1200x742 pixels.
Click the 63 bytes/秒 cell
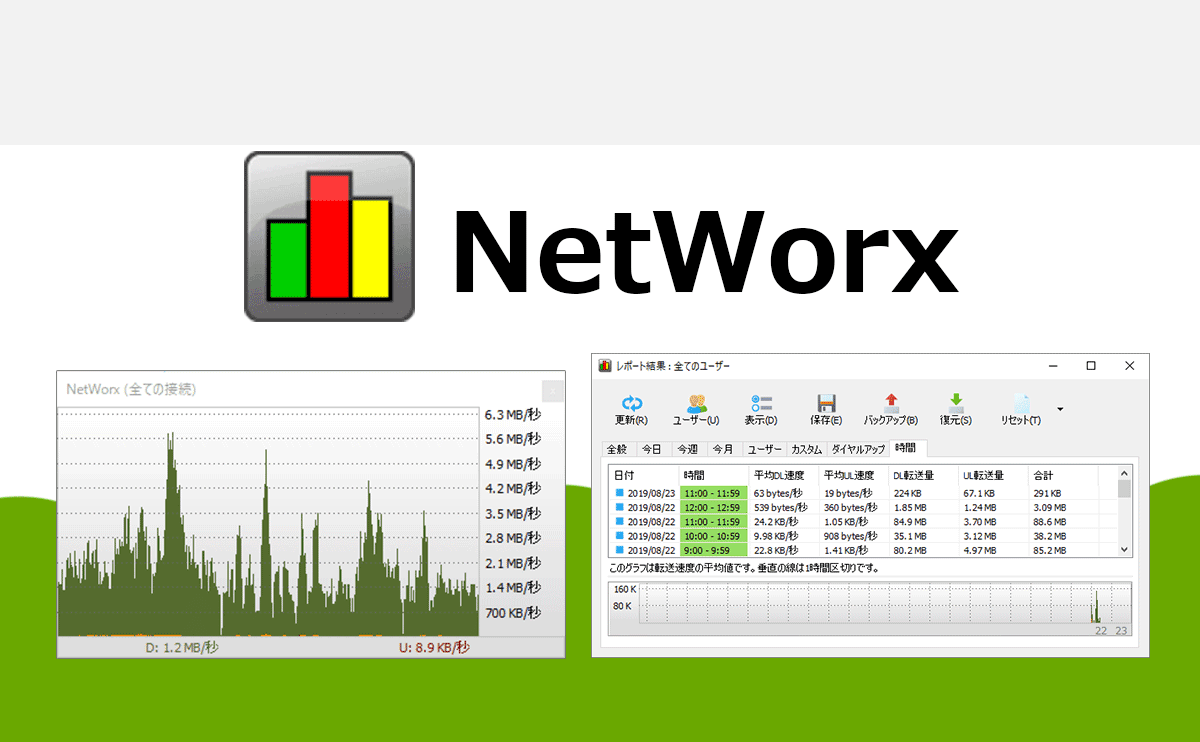pyautogui.click(x=778, y=493)
